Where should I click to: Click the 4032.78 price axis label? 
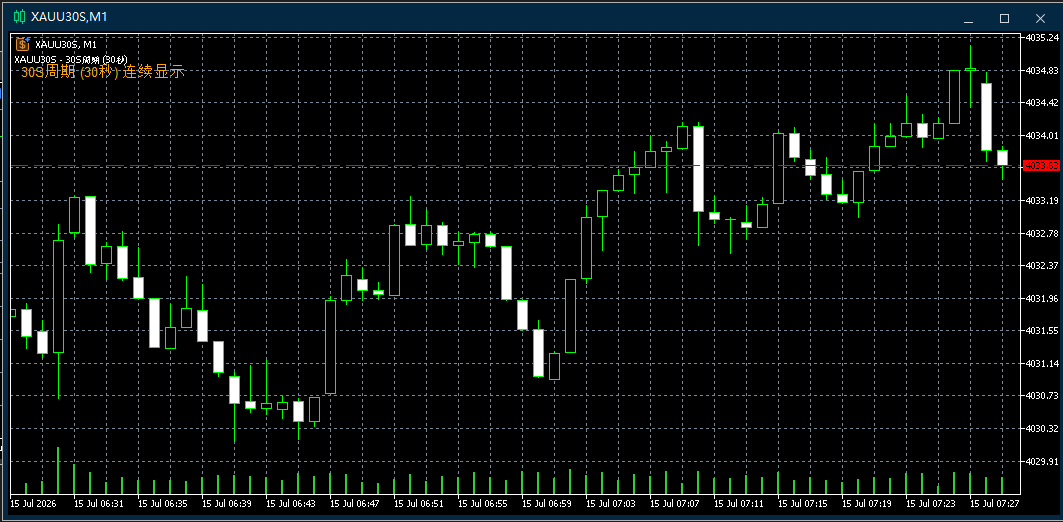click(x=1042, y=233)
